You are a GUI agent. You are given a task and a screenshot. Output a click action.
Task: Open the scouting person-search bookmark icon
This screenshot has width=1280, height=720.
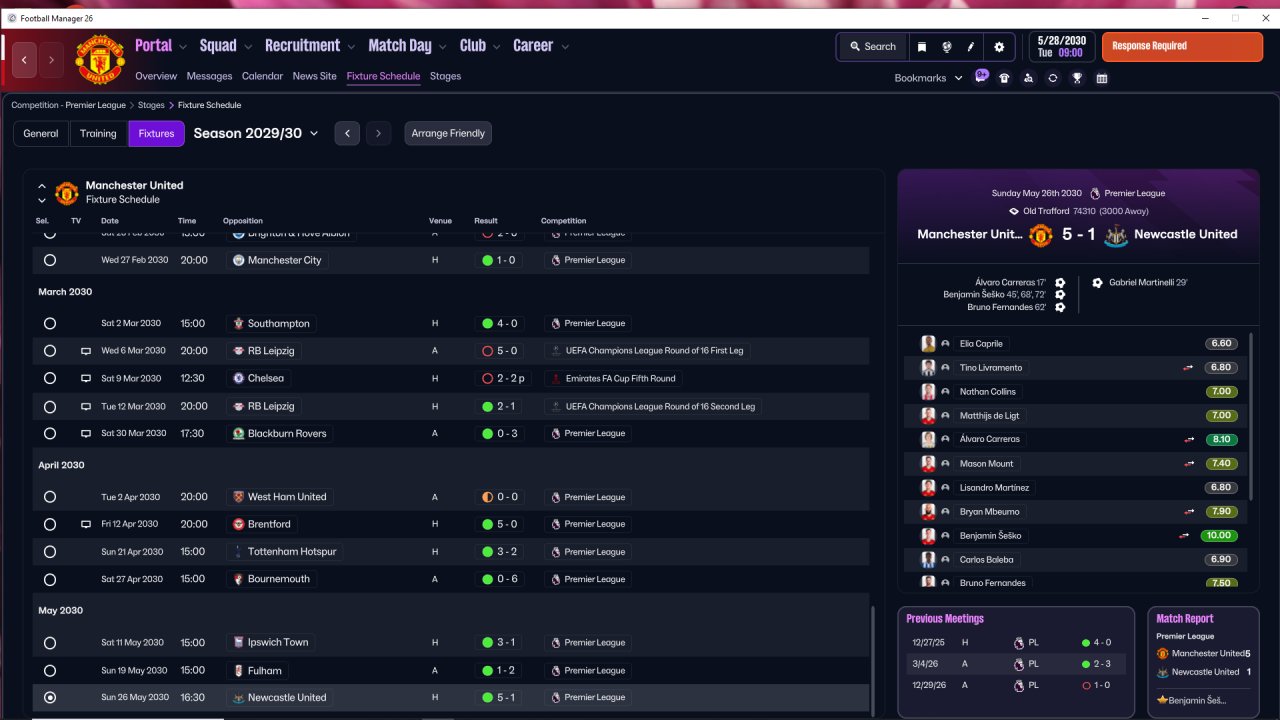click(1028, 78)
